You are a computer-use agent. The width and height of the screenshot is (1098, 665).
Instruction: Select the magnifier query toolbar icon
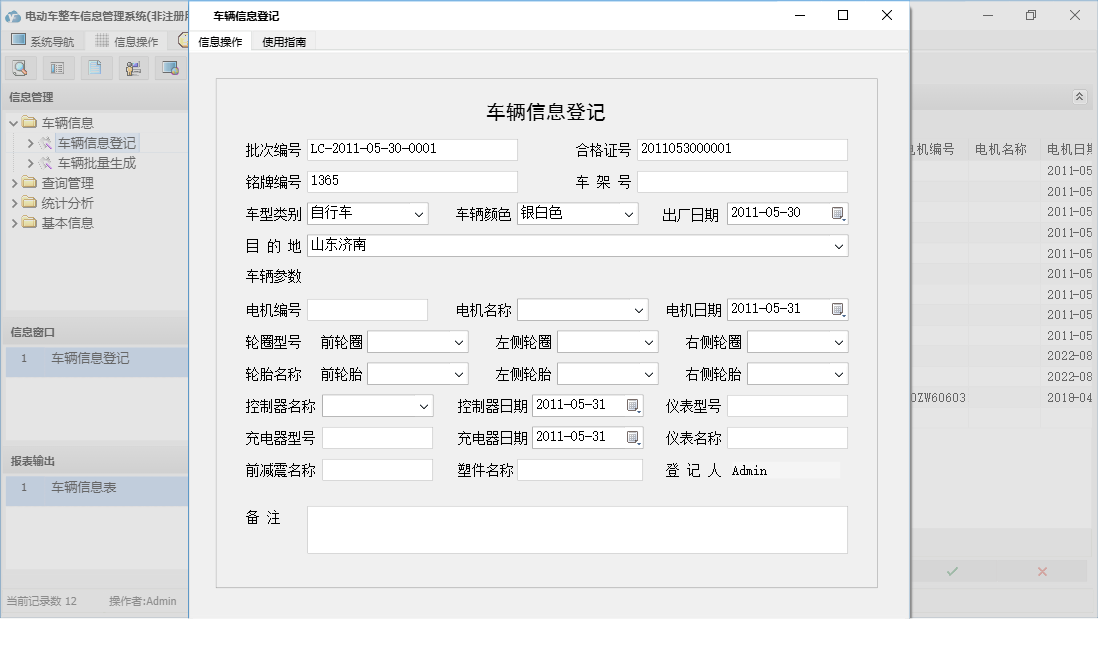coord(20,67)
